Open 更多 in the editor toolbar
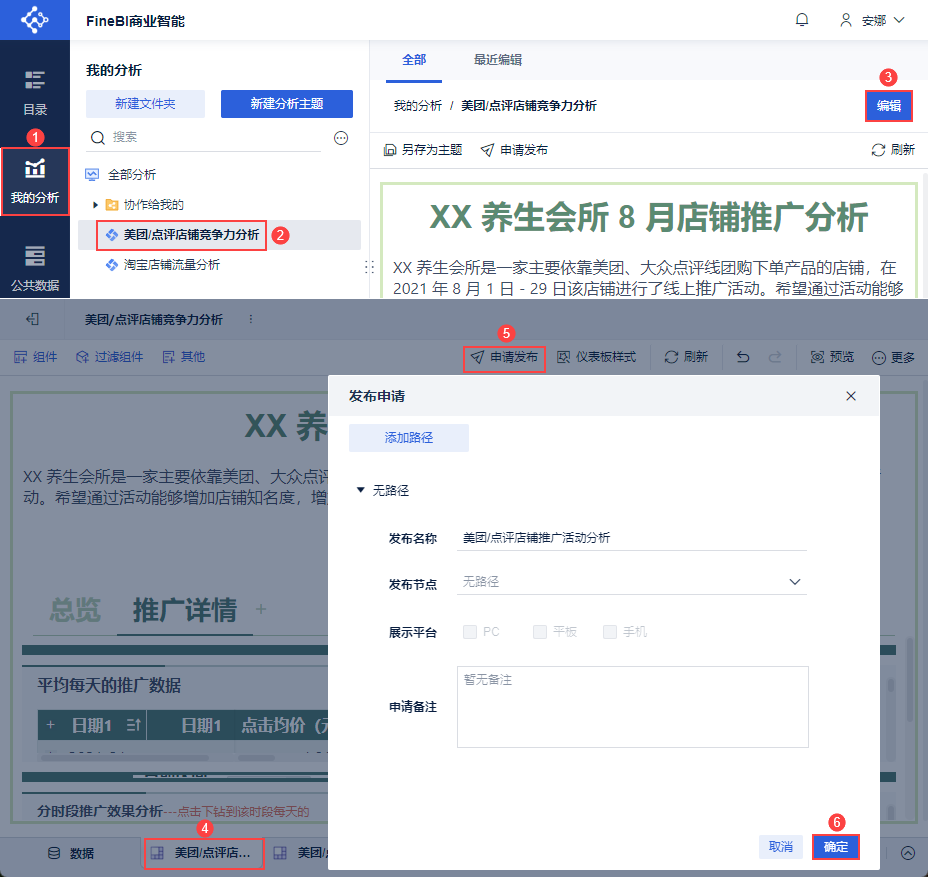The image size is (928, 877). 893,357
